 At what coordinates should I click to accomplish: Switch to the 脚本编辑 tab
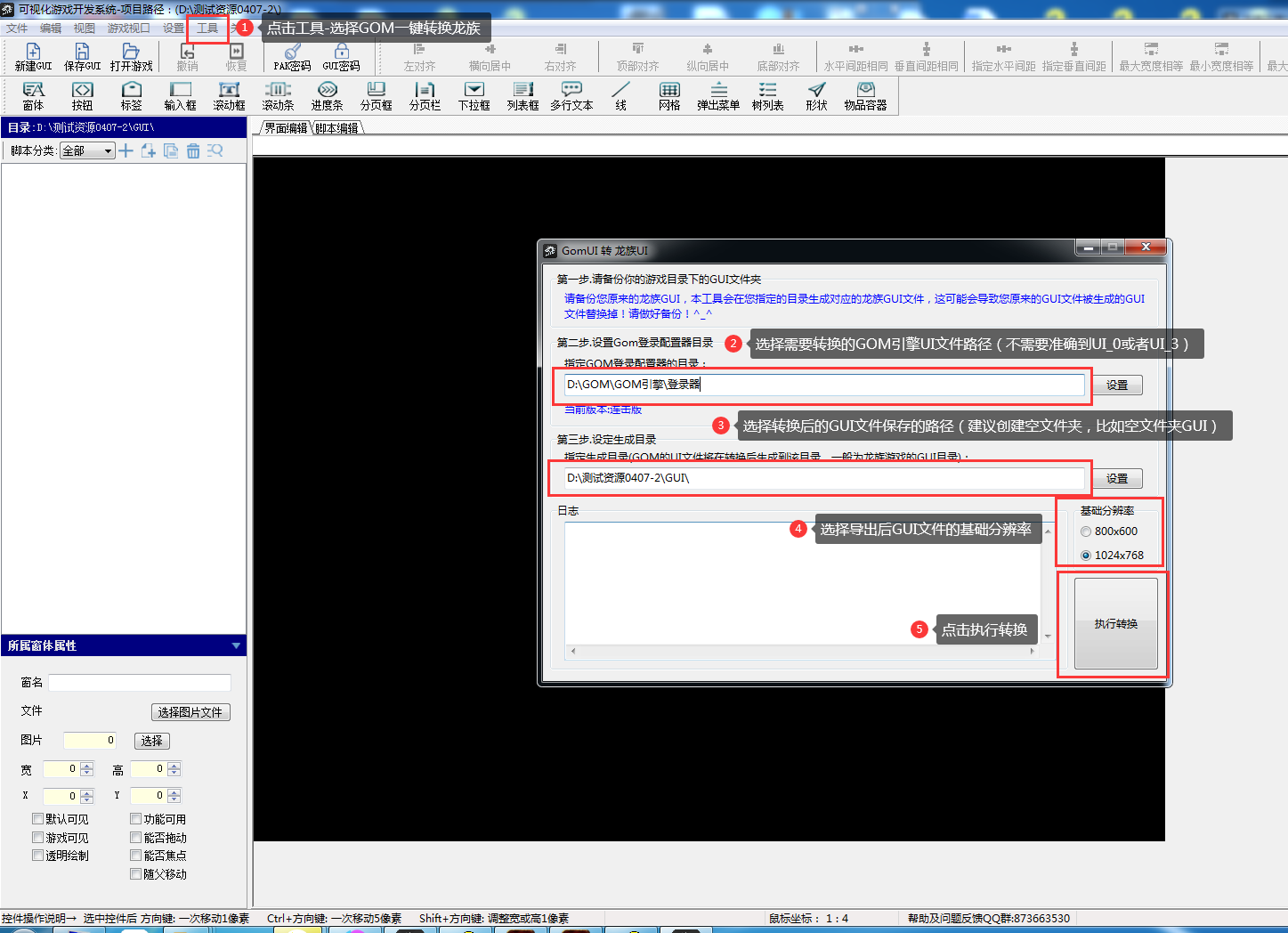click(337, 128)
